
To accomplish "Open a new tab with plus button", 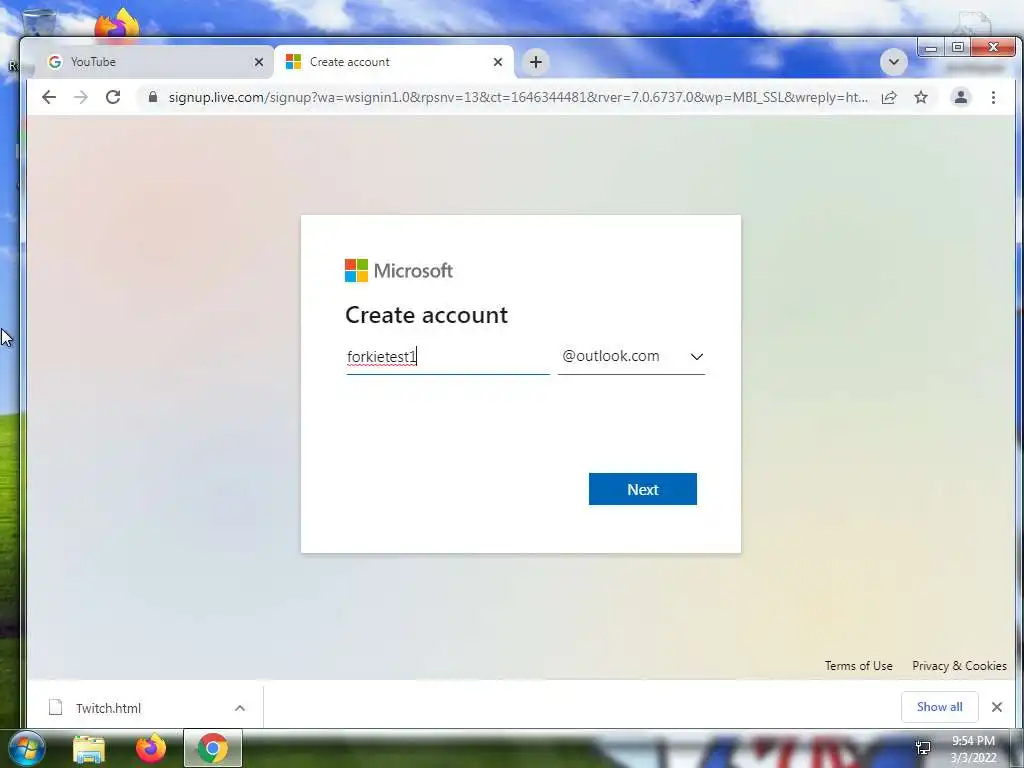I will click(x=536, y=62).
